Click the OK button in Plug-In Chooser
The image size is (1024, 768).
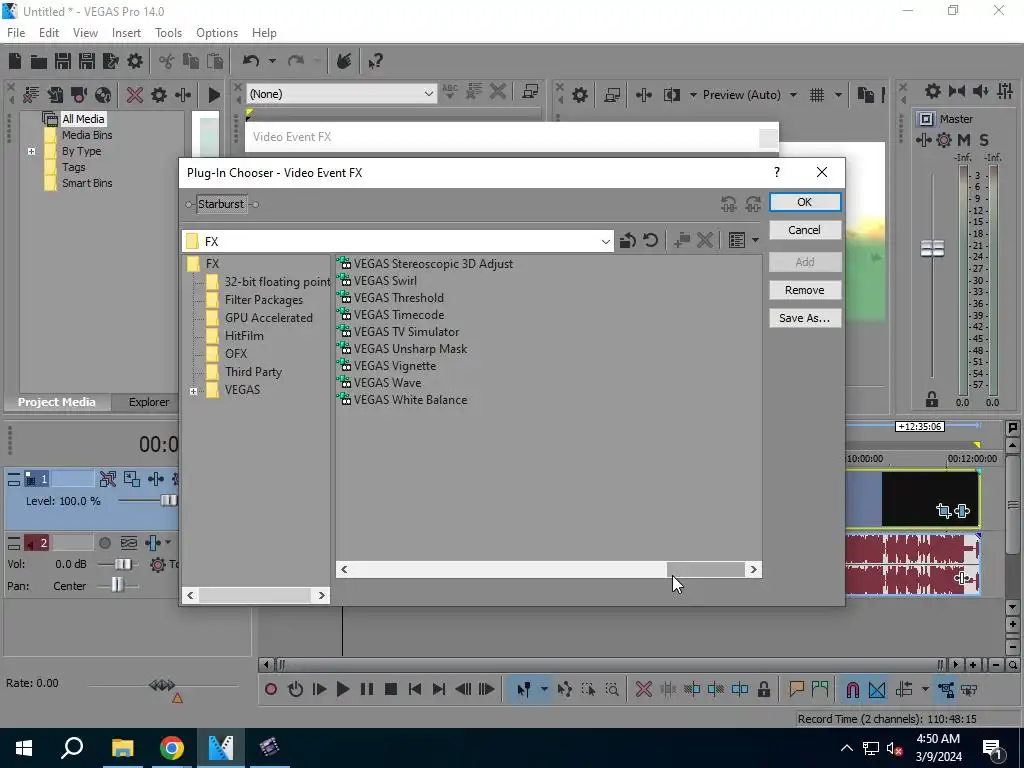click(x=805, y=202)
